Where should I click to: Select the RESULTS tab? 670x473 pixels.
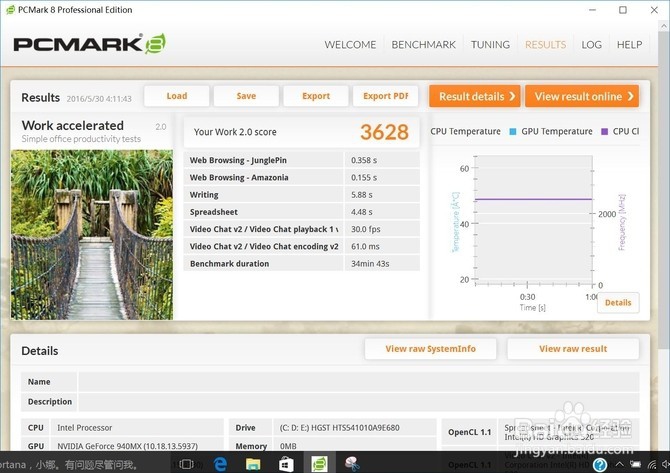(x=545, y=44)
